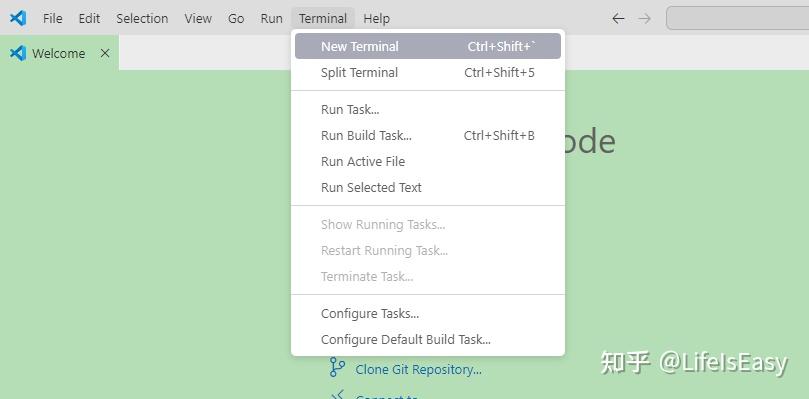Viewport: 809px width, 399px height.
Task: Choose Run Build Task... option
Action: (x=428, y=136)
